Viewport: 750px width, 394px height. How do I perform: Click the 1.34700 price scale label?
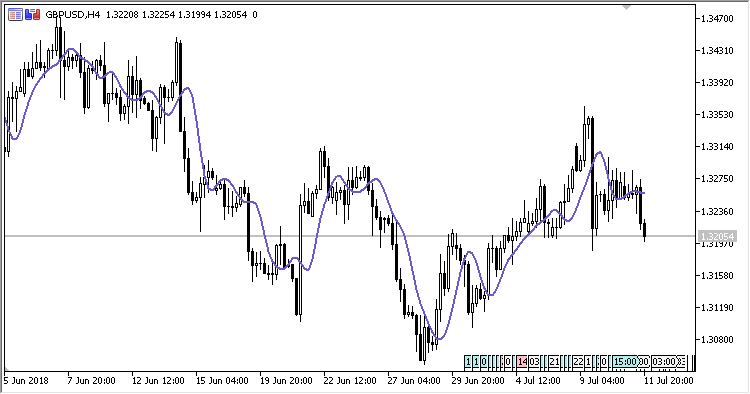717,19
